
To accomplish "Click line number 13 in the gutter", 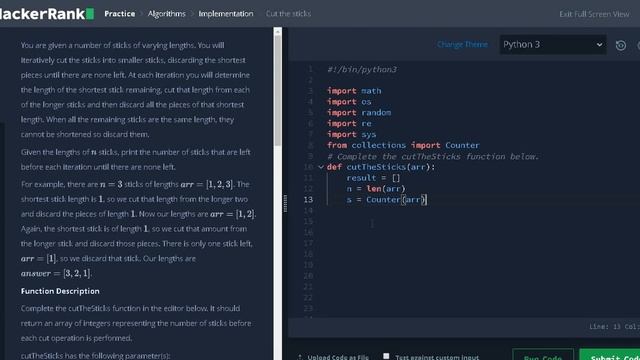I will (308, 200).
